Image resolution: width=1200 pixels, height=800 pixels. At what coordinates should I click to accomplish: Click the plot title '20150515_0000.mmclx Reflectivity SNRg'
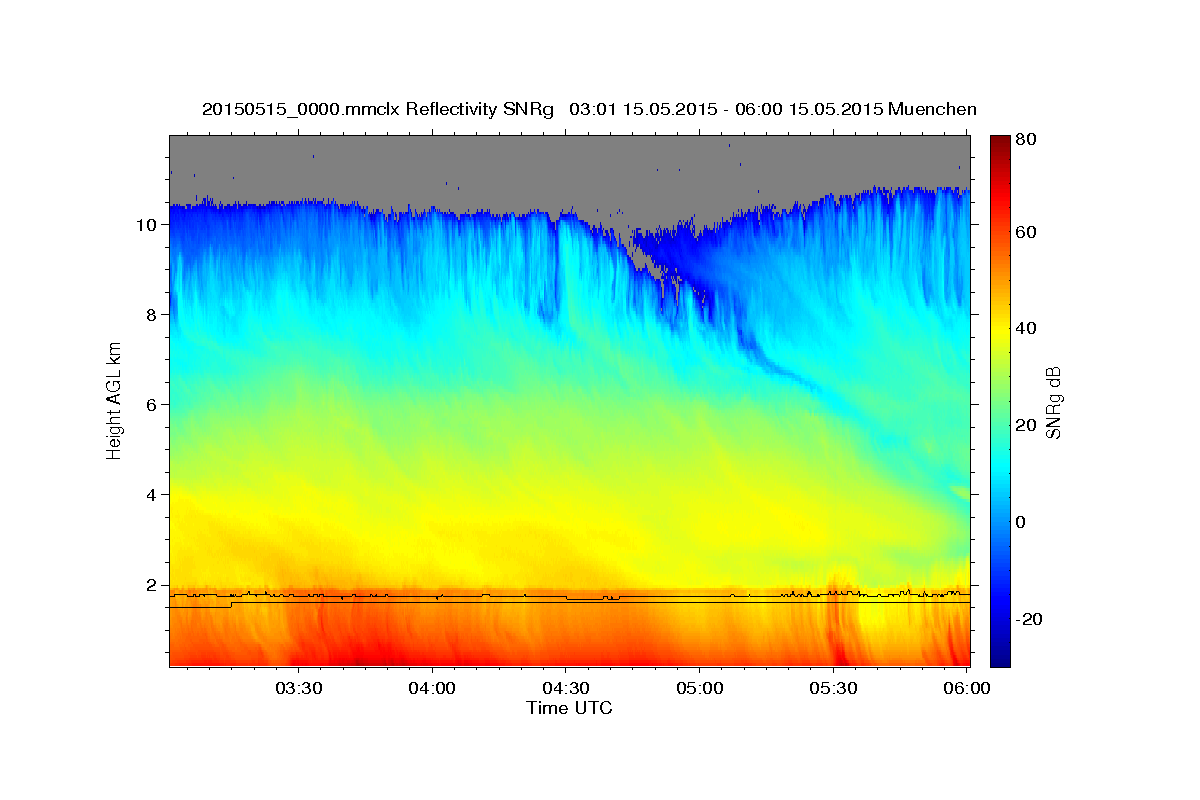click(378, 109)
